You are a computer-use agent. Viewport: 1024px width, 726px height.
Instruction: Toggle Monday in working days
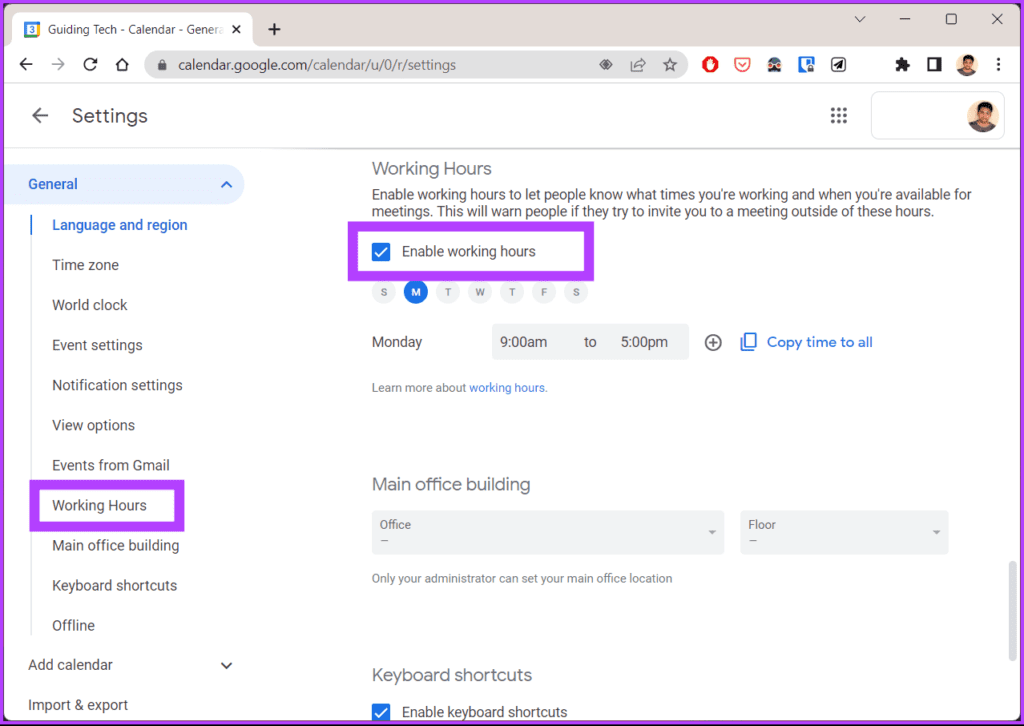pos(416,292)
